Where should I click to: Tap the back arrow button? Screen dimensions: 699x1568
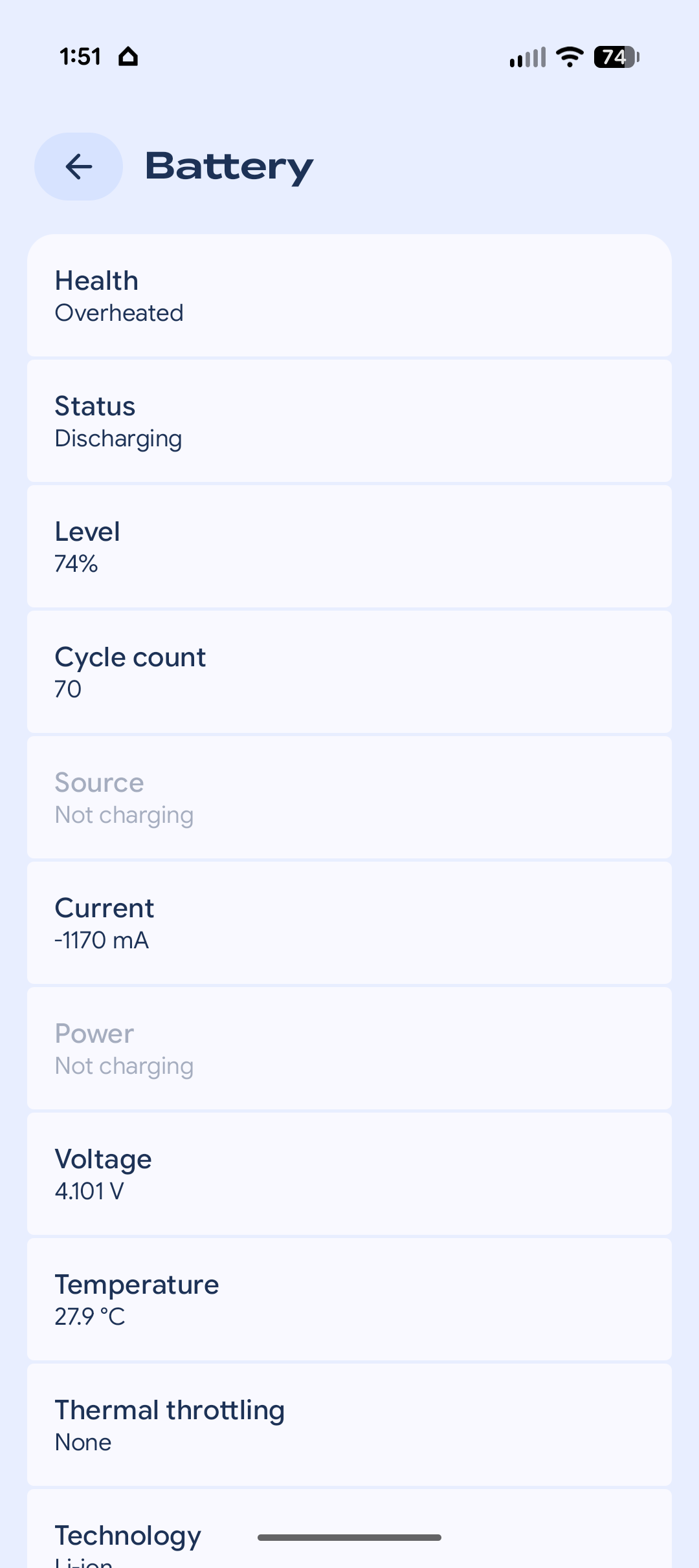[78, 166]
